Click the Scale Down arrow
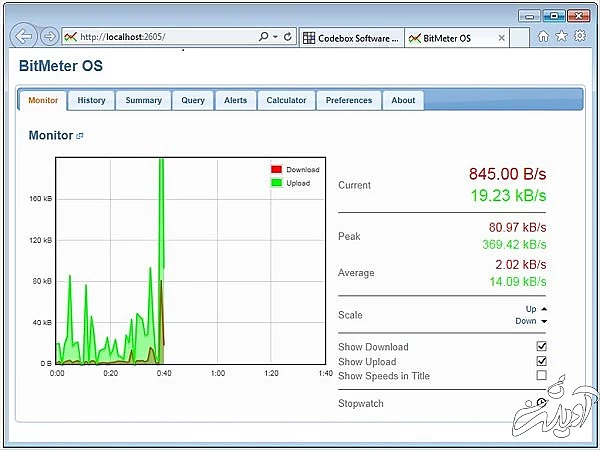This screenshot has width=600, height=450. point(543,322)
